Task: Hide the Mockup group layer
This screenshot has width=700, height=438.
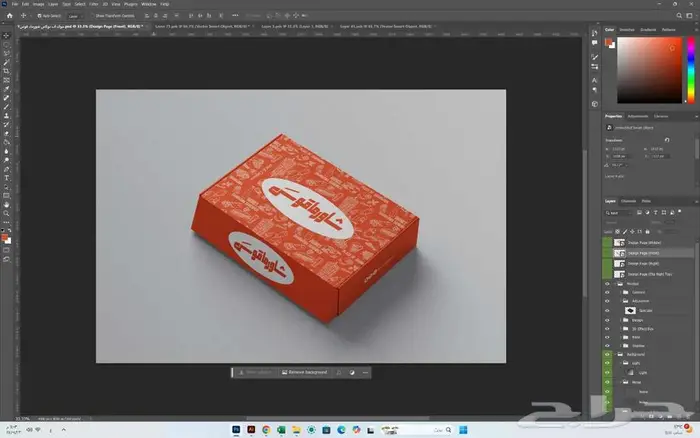Action: point(607,284)
